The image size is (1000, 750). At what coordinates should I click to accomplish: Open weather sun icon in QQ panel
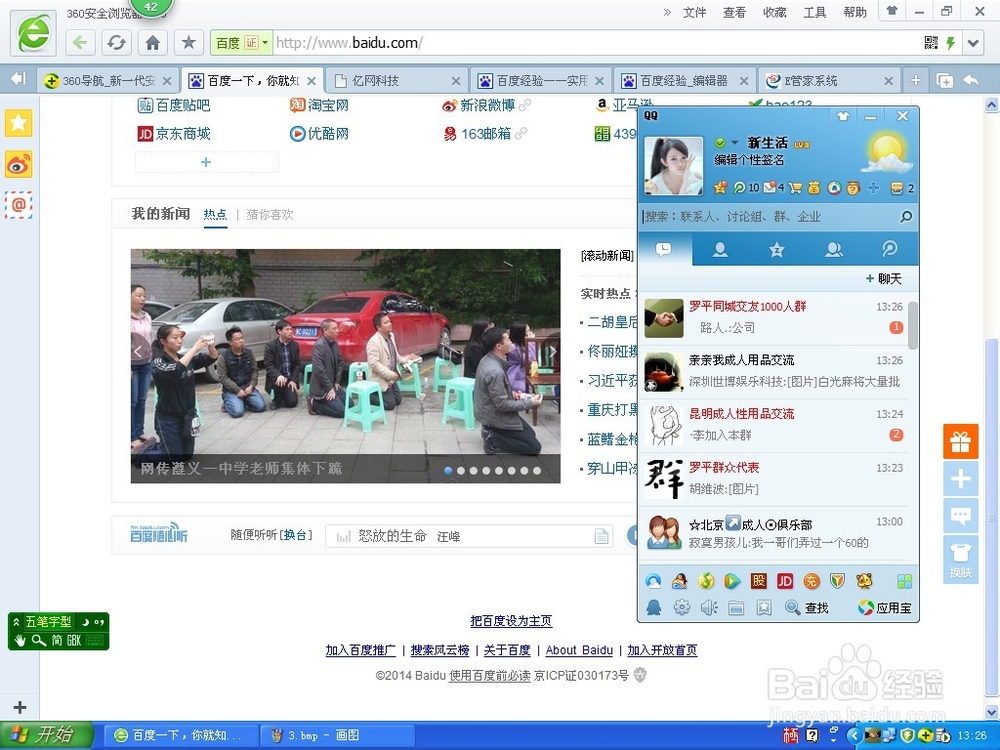[885, 153]
